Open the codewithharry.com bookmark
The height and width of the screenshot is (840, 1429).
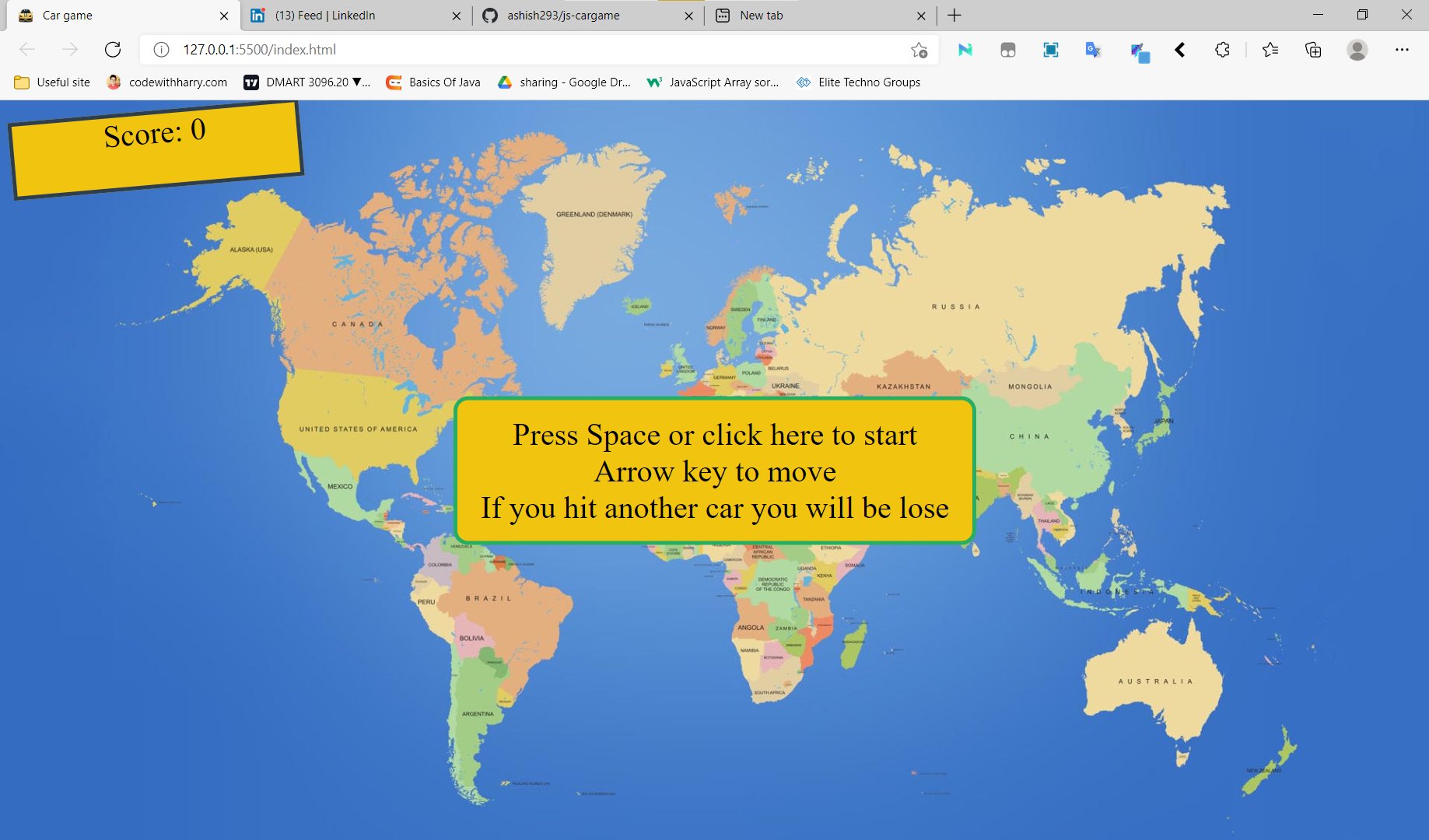tap(167, 82)
